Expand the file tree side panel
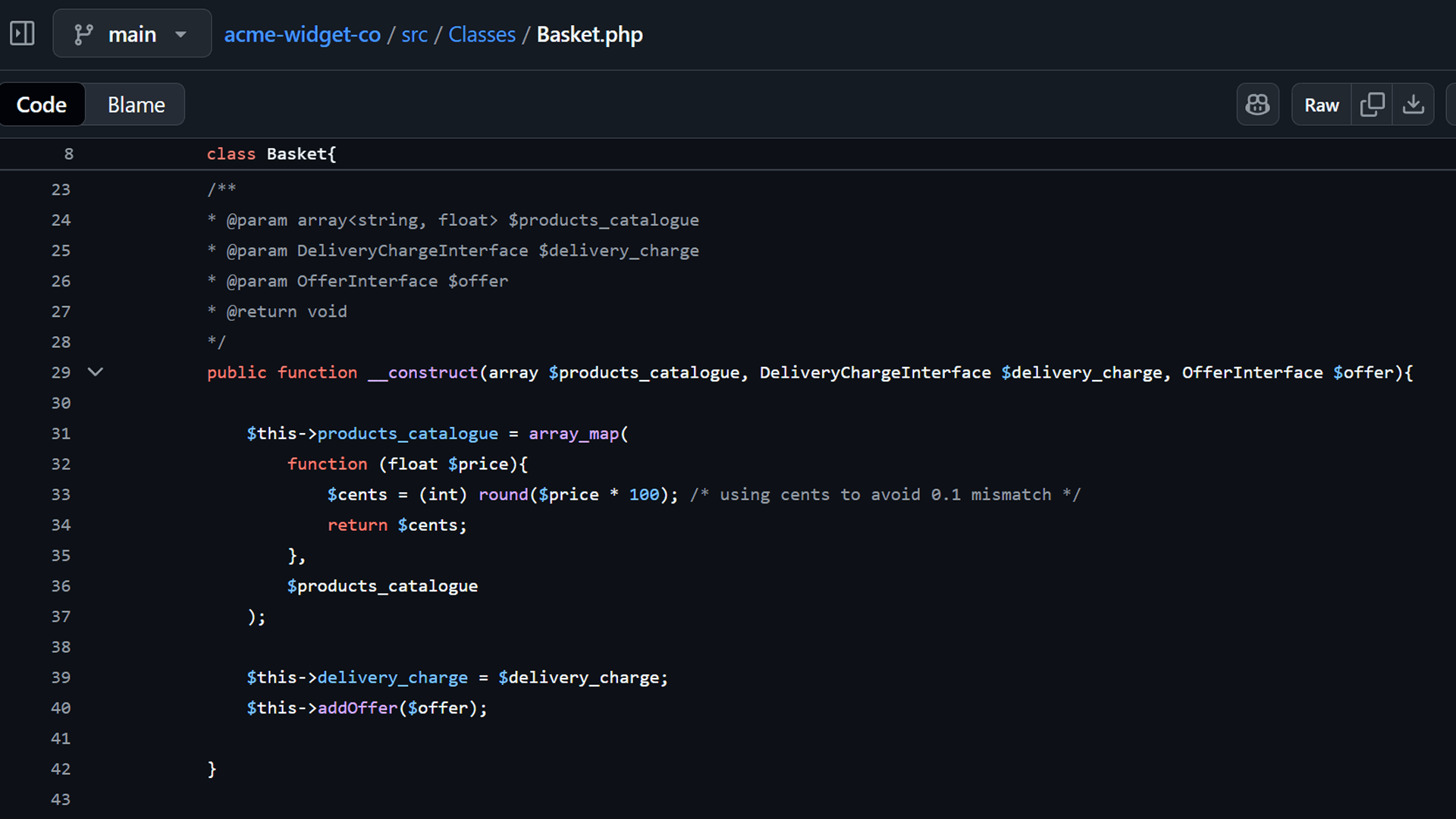Viewport: 1456px width, 819px height. click(22, 33)
